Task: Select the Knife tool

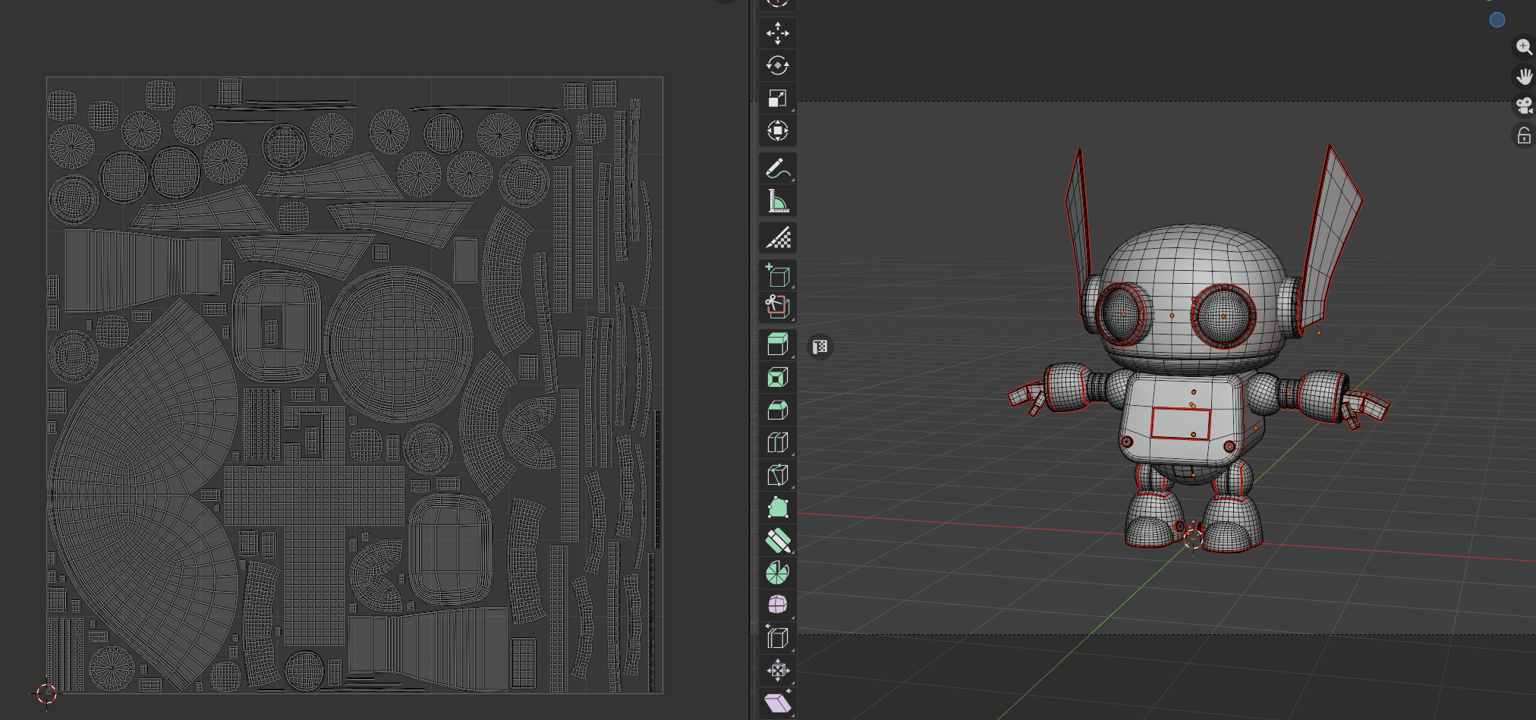Action: (x=777, y=475)
